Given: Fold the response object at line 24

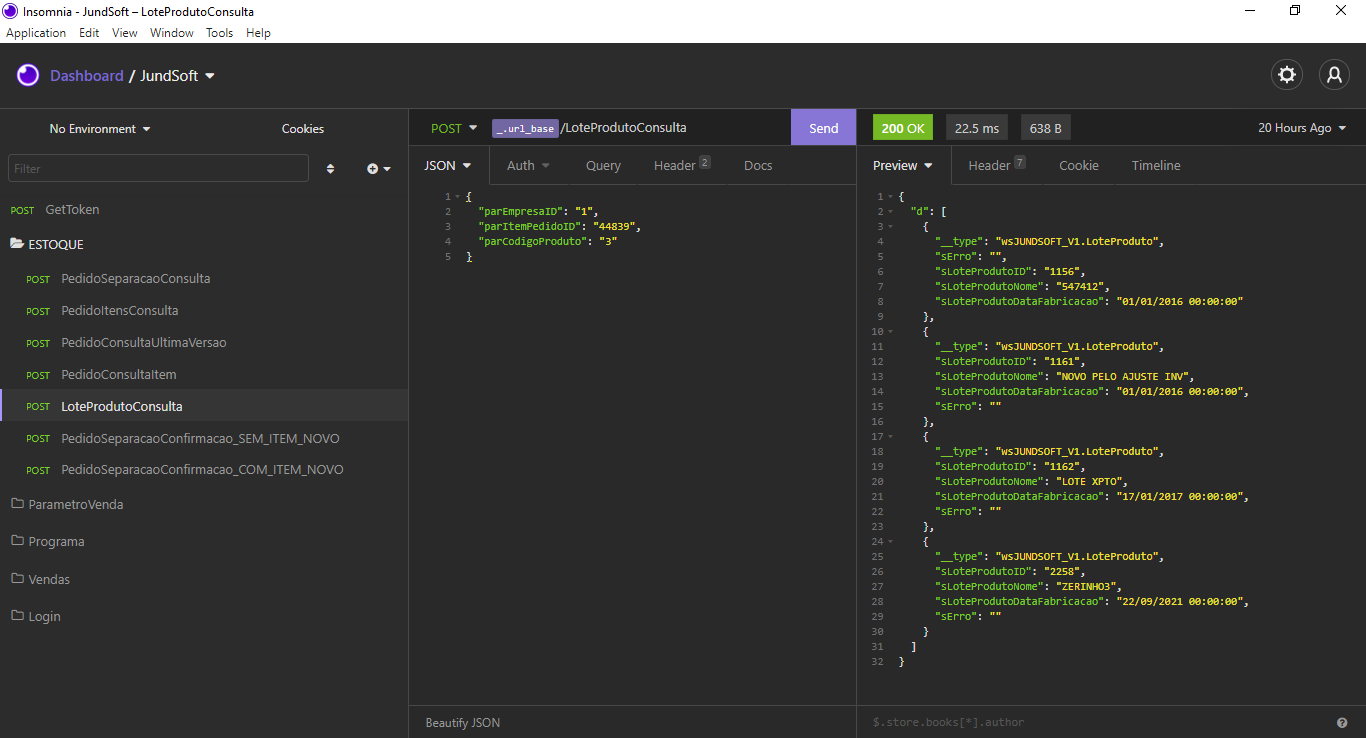Looking at the screenshot, I should tap(889, 542).
